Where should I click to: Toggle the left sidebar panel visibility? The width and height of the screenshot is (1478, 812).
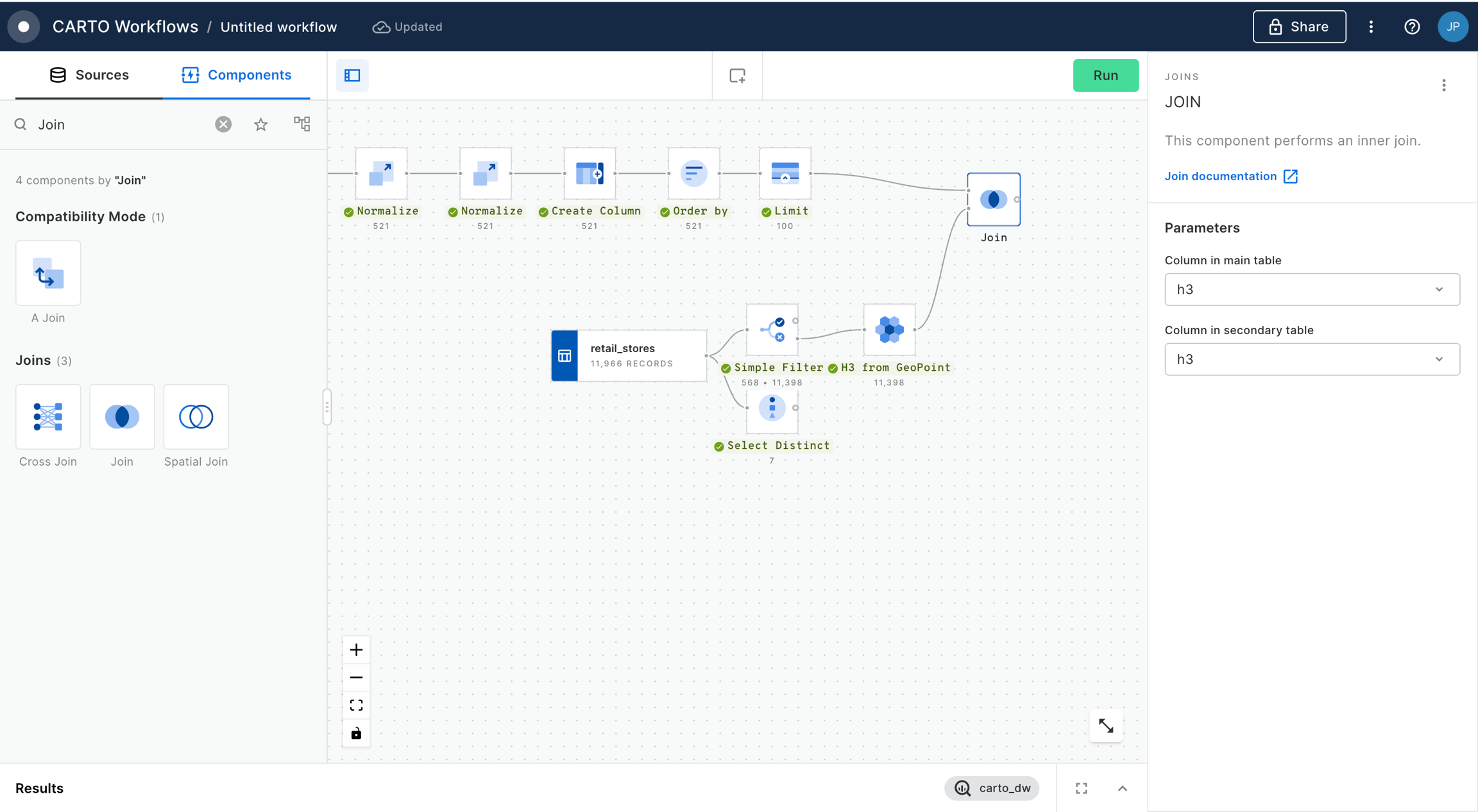tap(352, 76)
